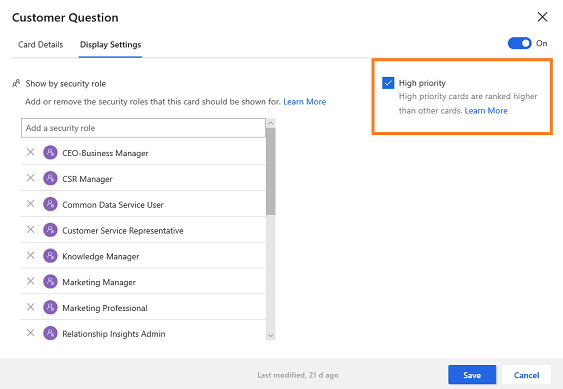Click the Relationship Insights Admin avatar icon
This screenshot has width=563, height=389.
coord(50,334)
